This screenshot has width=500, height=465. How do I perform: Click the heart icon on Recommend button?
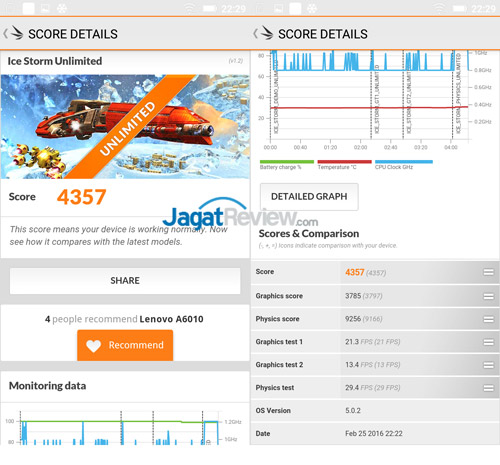point(93,346)
